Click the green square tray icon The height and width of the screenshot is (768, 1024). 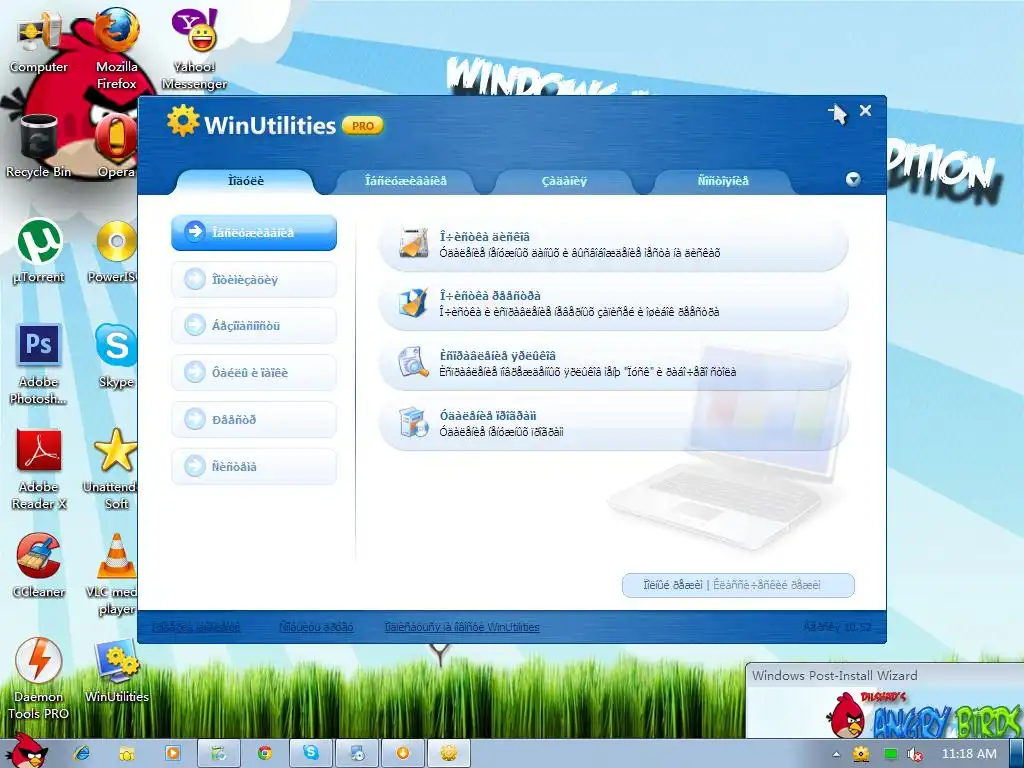coord(890,754)
